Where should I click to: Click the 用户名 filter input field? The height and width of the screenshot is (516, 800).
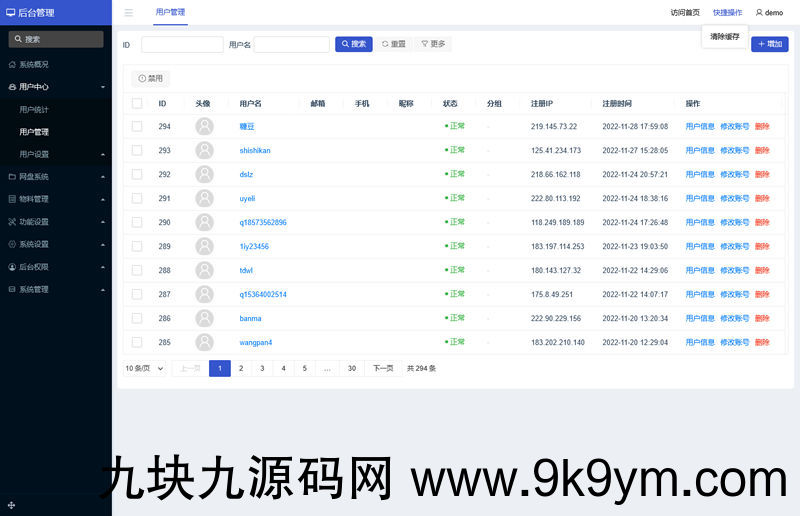pyautogui.click(x=291, y=44)
